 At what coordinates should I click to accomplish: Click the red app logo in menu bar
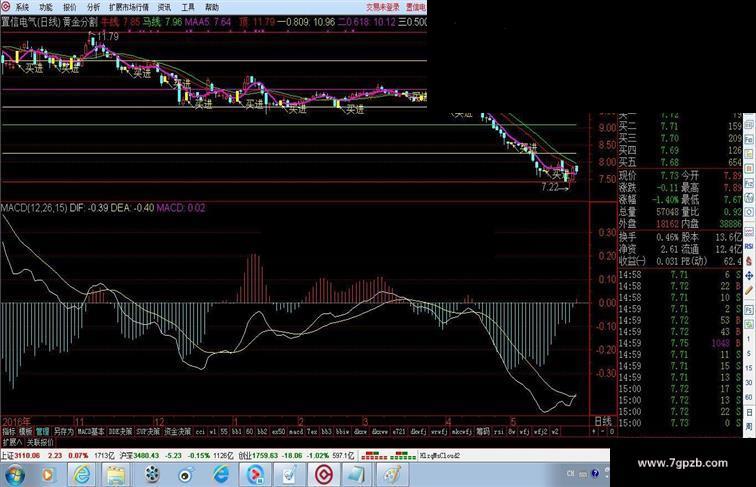(5, 6)
